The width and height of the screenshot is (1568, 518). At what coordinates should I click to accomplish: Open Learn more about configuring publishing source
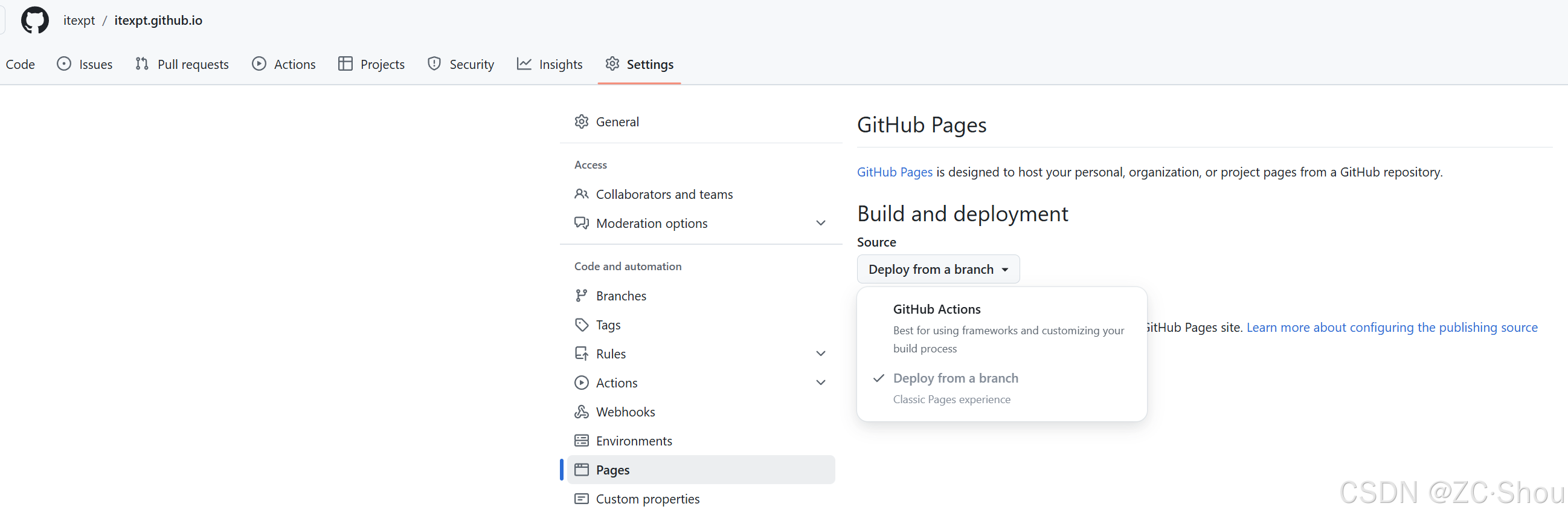[1392, 328]
